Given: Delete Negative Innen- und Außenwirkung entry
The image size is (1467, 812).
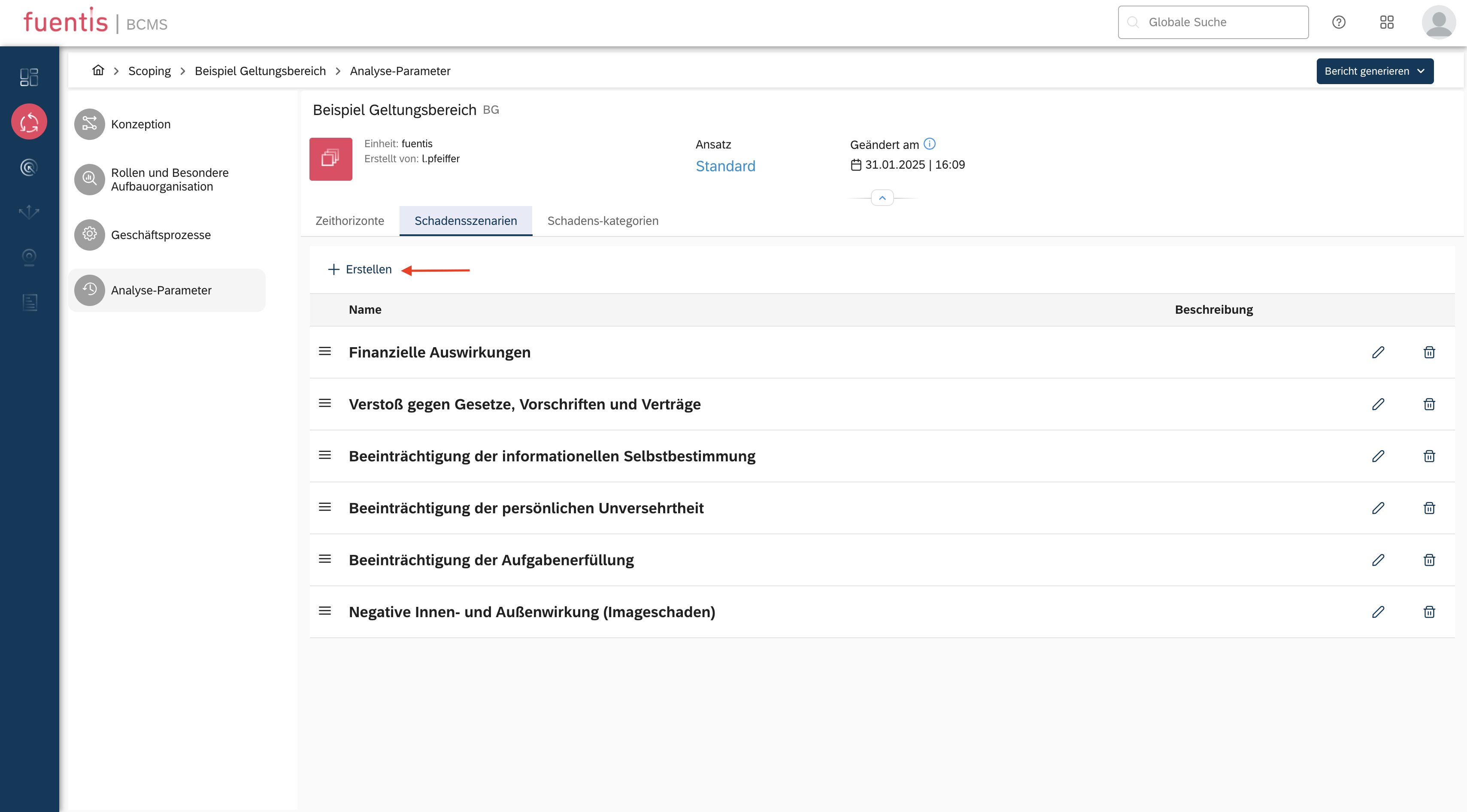Looking at the screenshot, I should click(x=1429, y=612).
